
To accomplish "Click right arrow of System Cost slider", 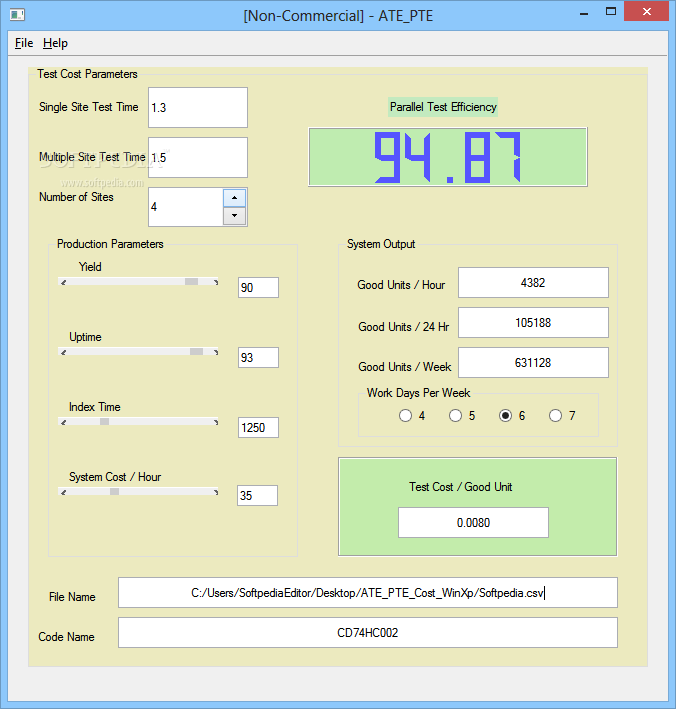I will tap(216, 492).
